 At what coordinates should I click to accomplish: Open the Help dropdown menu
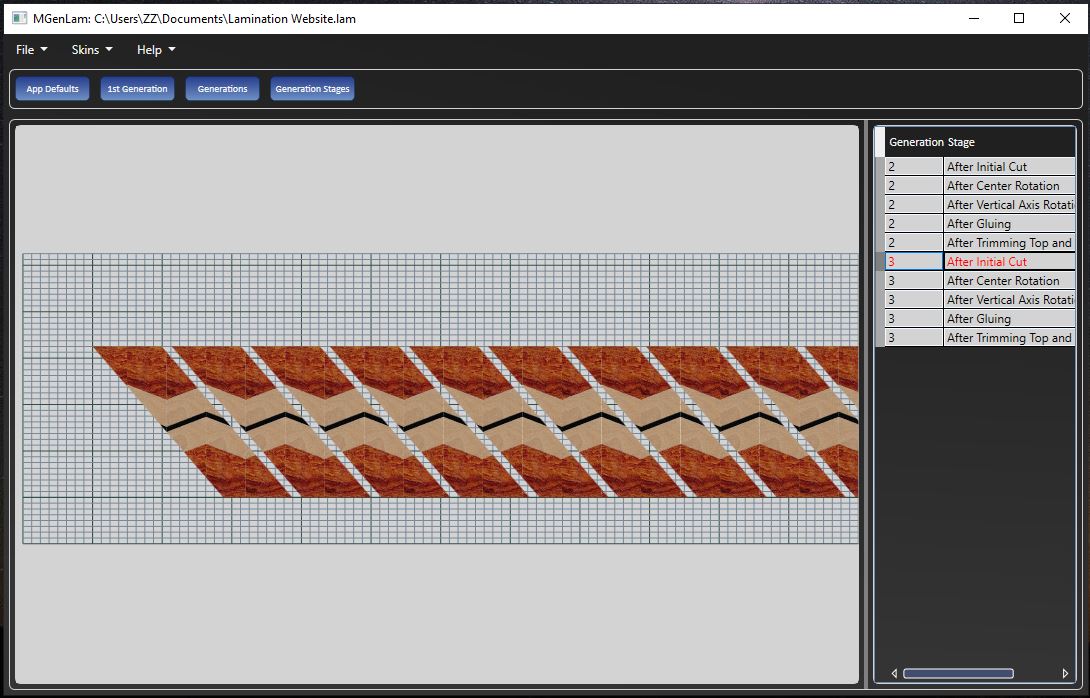[x=156, y=50]
